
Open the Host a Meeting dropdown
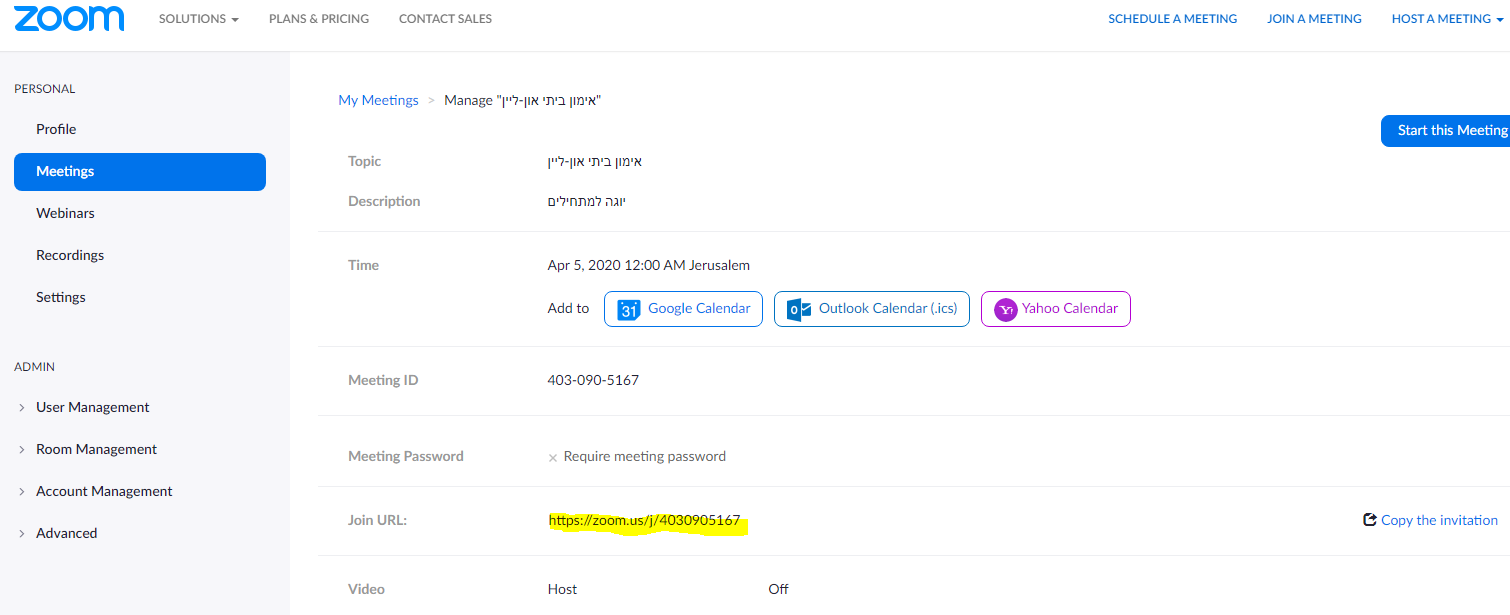coord(1449,19)
